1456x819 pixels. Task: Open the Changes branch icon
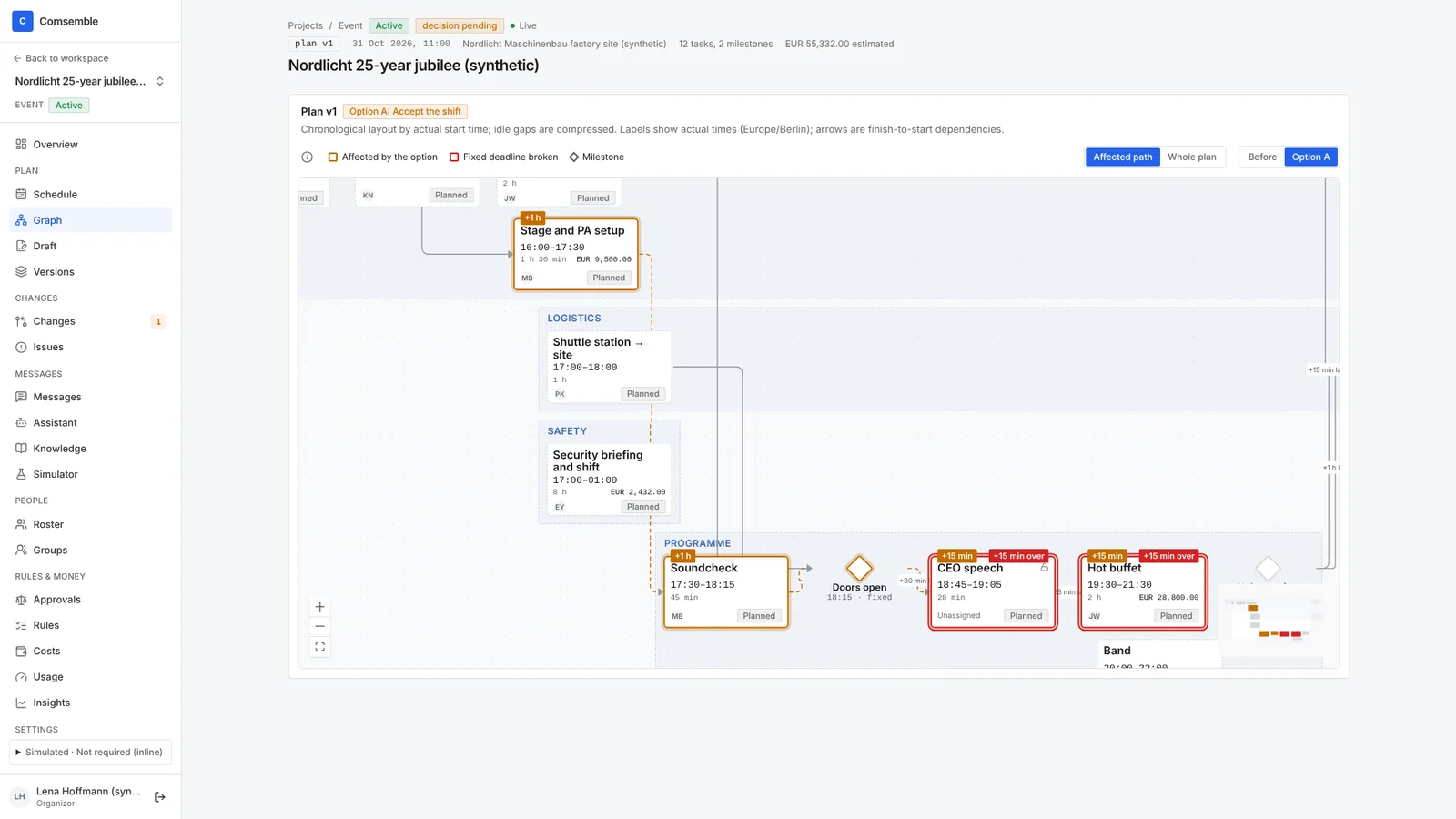tap(21, 321)
